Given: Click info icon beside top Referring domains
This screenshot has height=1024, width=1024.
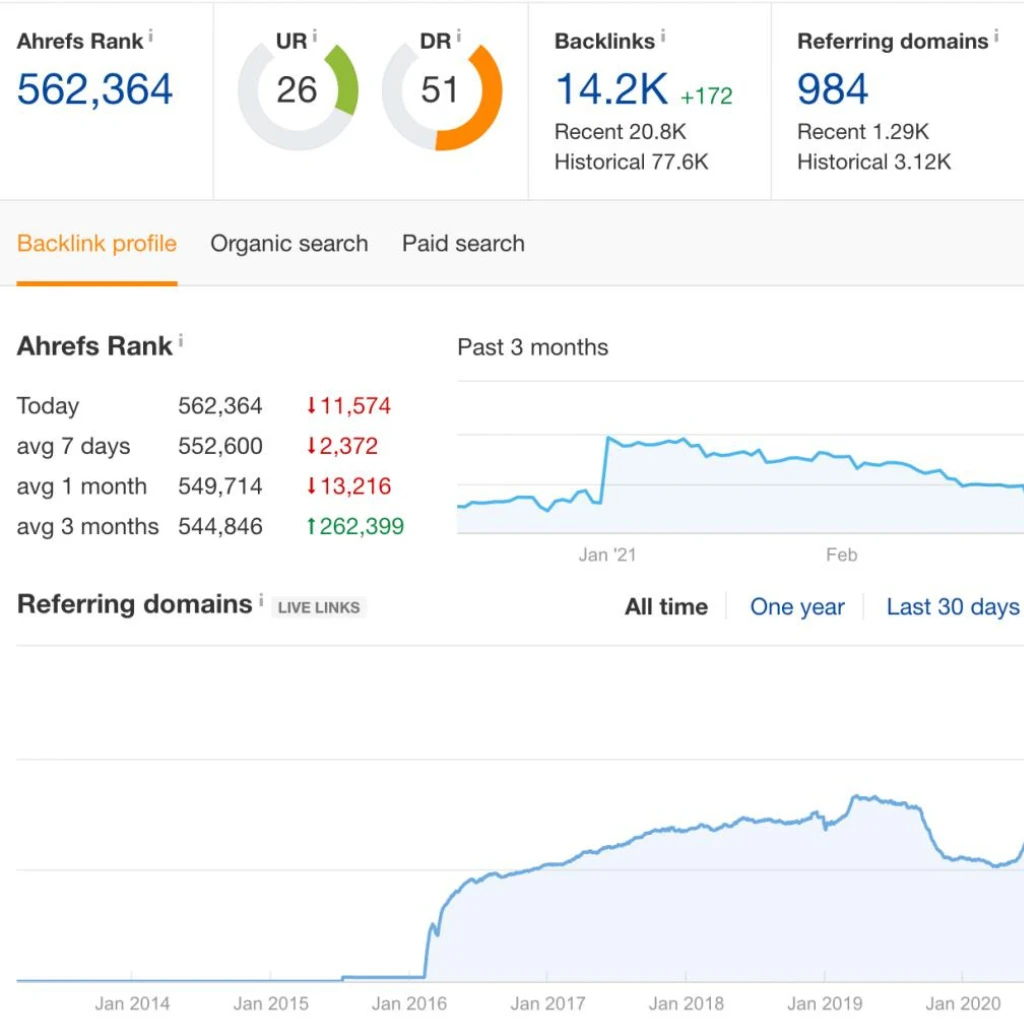Looking at the screenshot, I should [996, 36].
